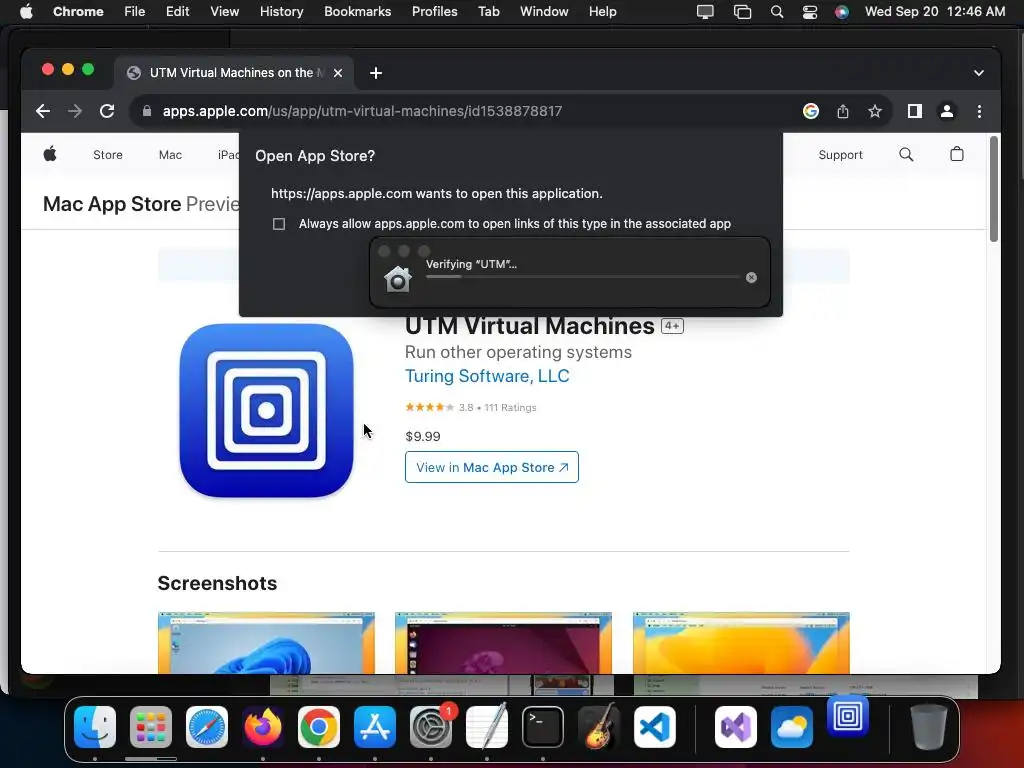1024x768 pixels.
Task: Click the date and time in the menu bar
Action: pyautogui.click(x=935, y=12)
